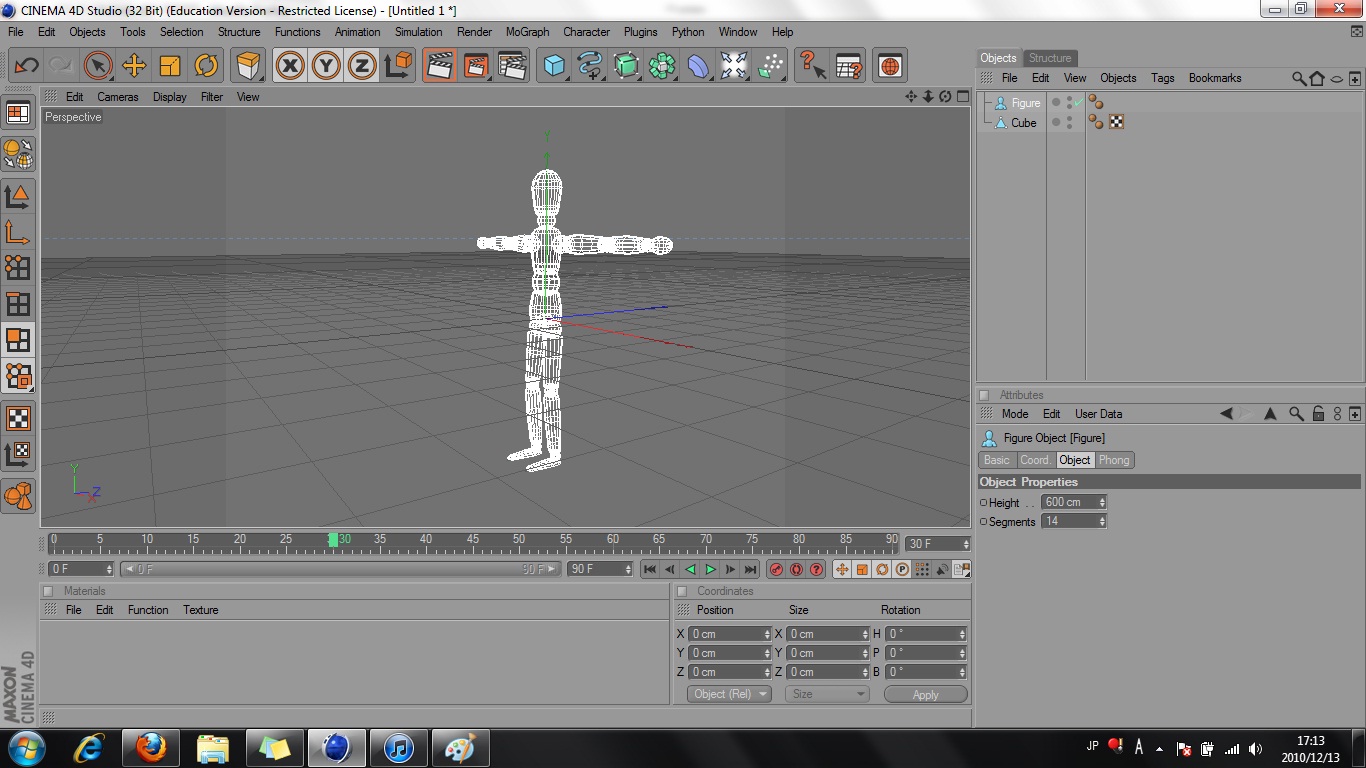The width and height of the screenshot is (1366, 768).
Task: Switch to the Coord. attributes tab
Action: click(1035, 460)
